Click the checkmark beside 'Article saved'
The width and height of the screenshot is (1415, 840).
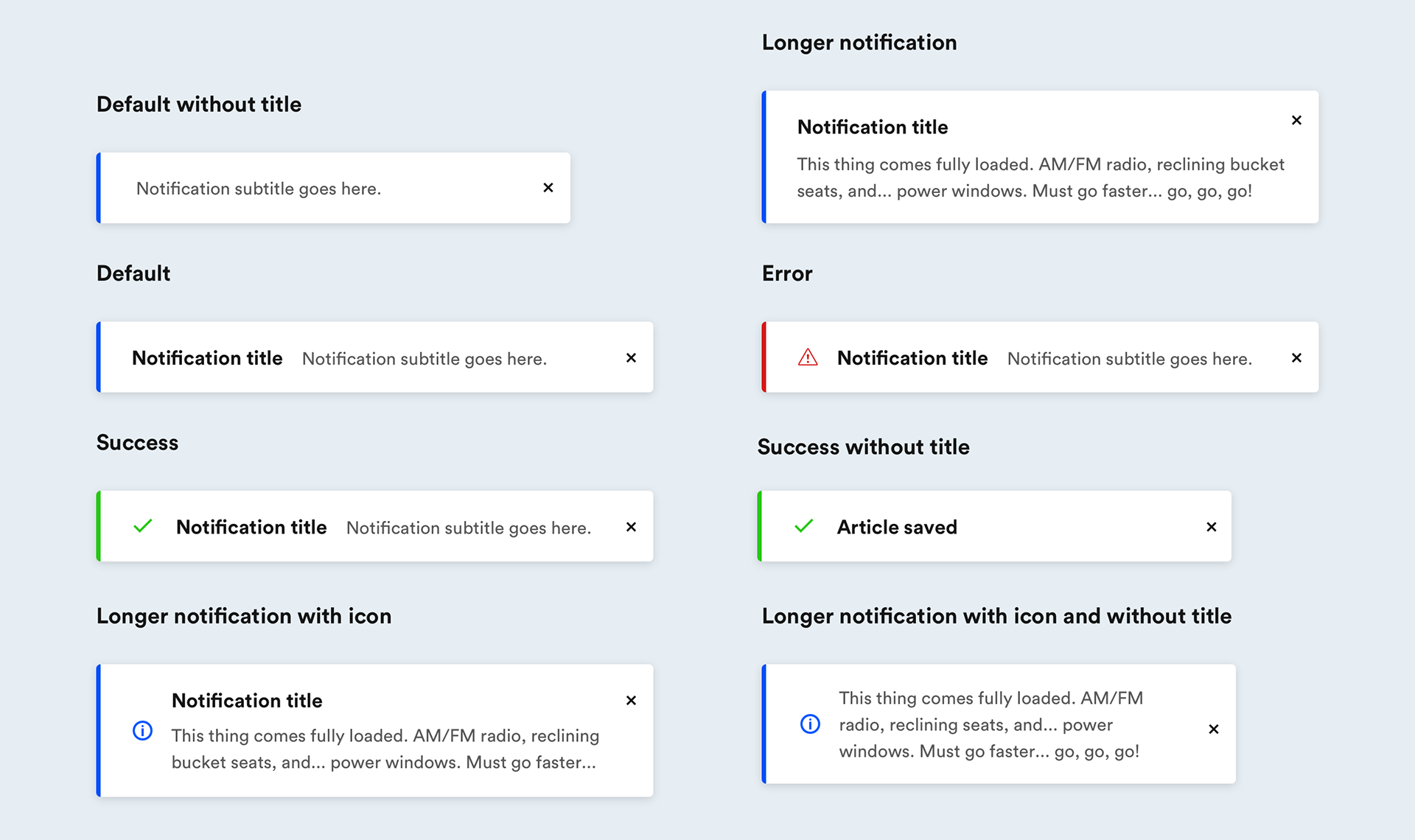804,526
